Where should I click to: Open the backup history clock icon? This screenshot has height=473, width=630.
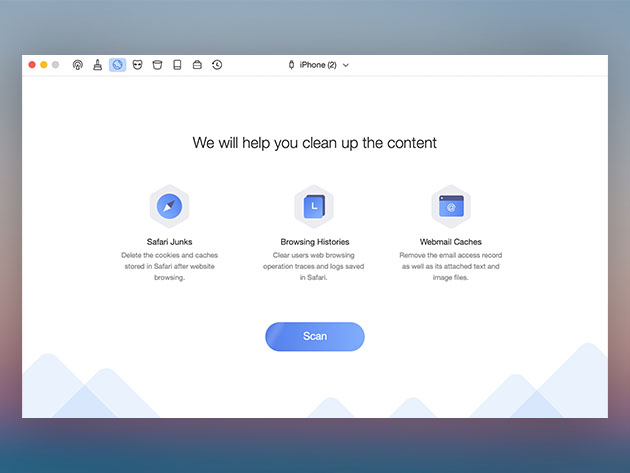217,65
